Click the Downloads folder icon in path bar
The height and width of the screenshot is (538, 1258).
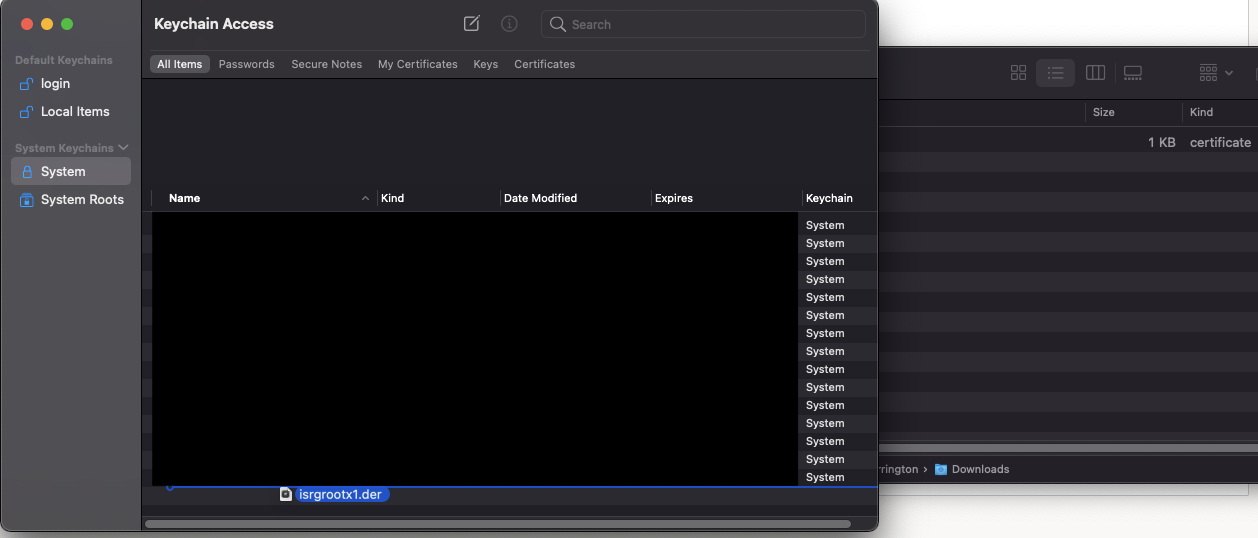[x=941, y=469]
